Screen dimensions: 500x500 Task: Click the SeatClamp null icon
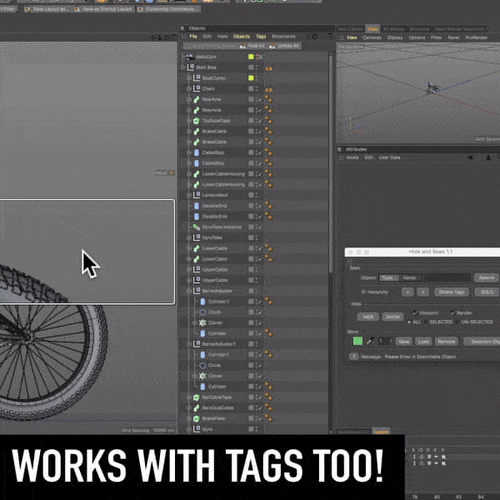(x=197, y=78)
